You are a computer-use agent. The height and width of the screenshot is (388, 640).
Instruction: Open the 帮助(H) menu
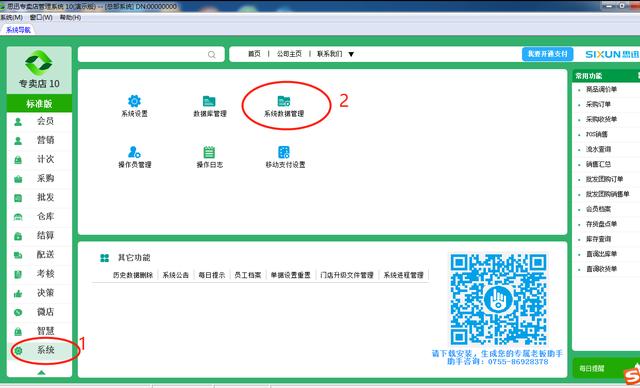pos(70,18)
